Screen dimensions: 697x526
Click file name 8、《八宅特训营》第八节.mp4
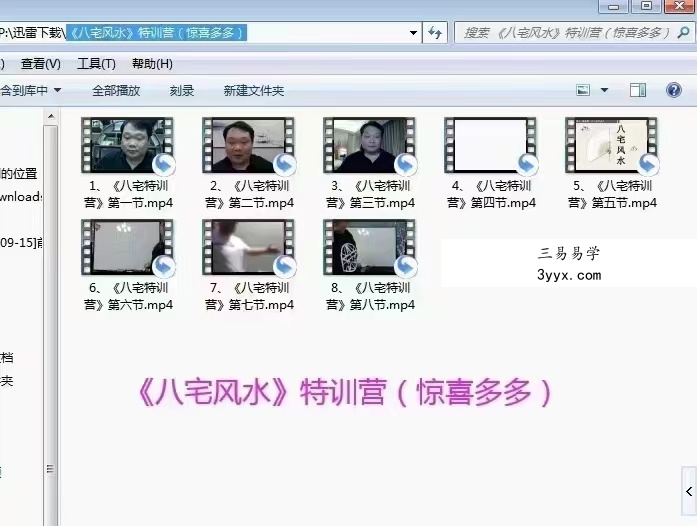click(x=370, y=296)
